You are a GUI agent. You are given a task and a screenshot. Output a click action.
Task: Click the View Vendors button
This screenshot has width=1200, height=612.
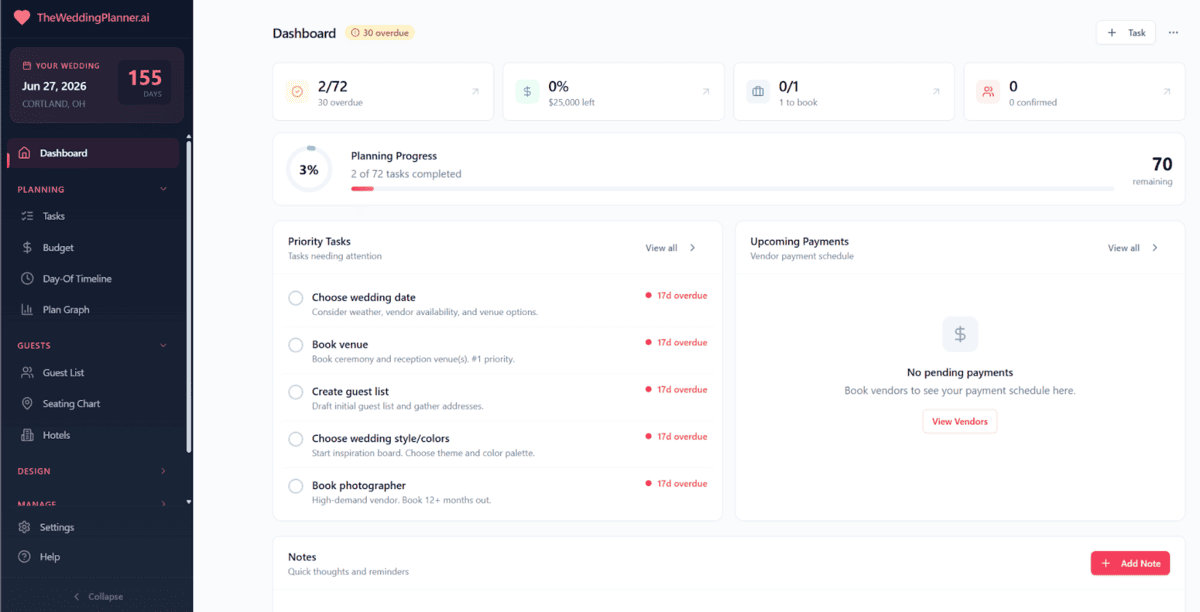point(959,421)
